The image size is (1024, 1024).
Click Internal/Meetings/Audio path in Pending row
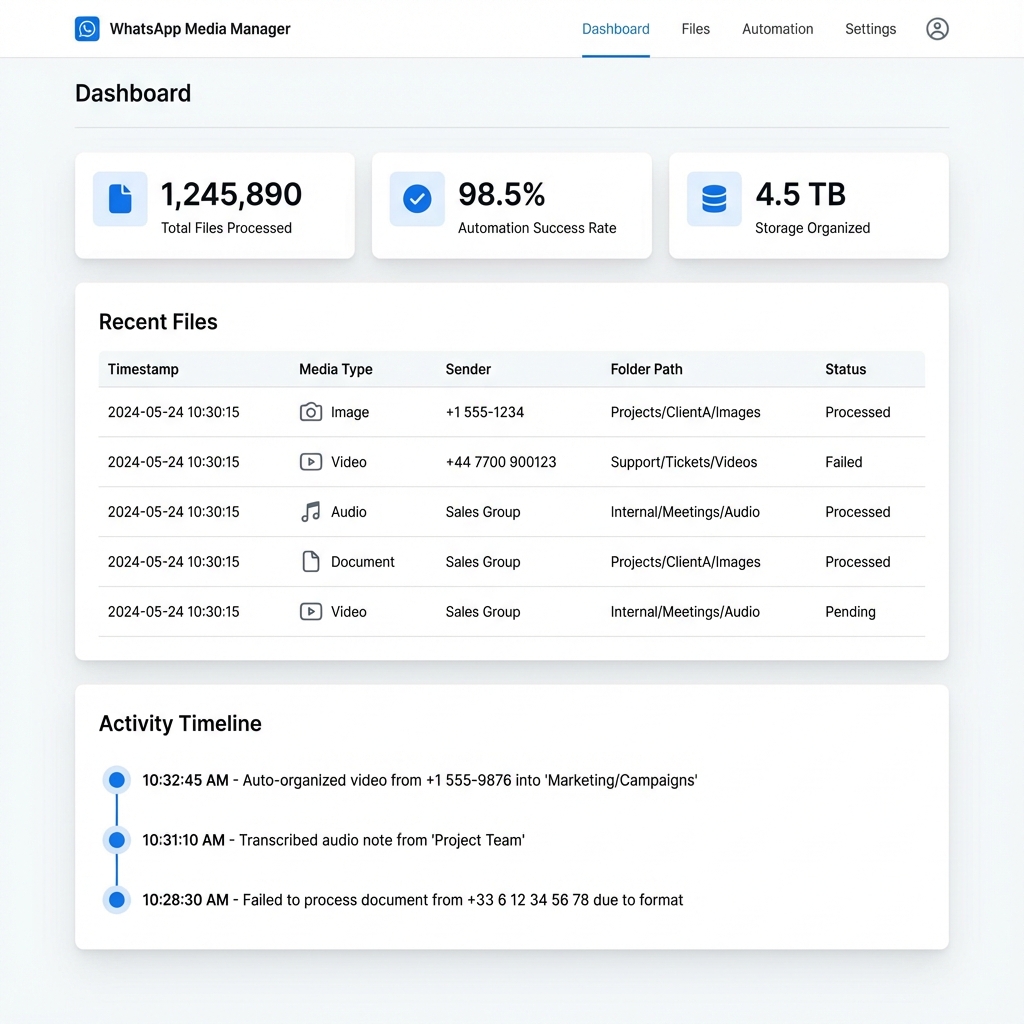click(x=685, y=612)
